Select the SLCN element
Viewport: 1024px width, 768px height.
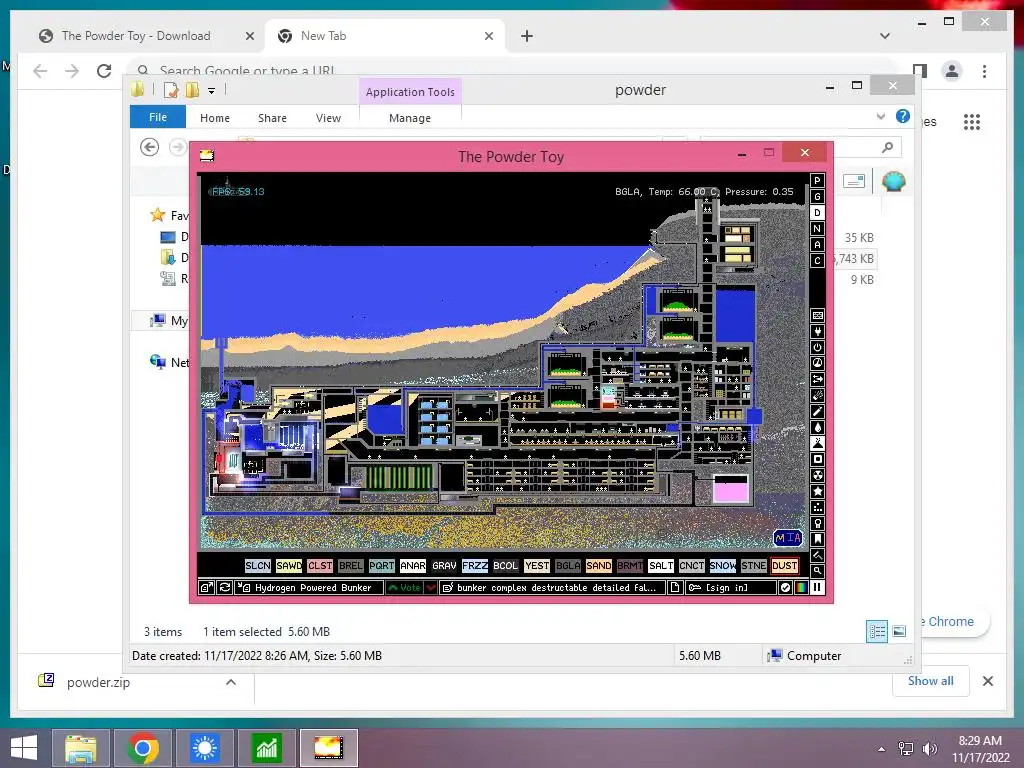coord(257,566)
